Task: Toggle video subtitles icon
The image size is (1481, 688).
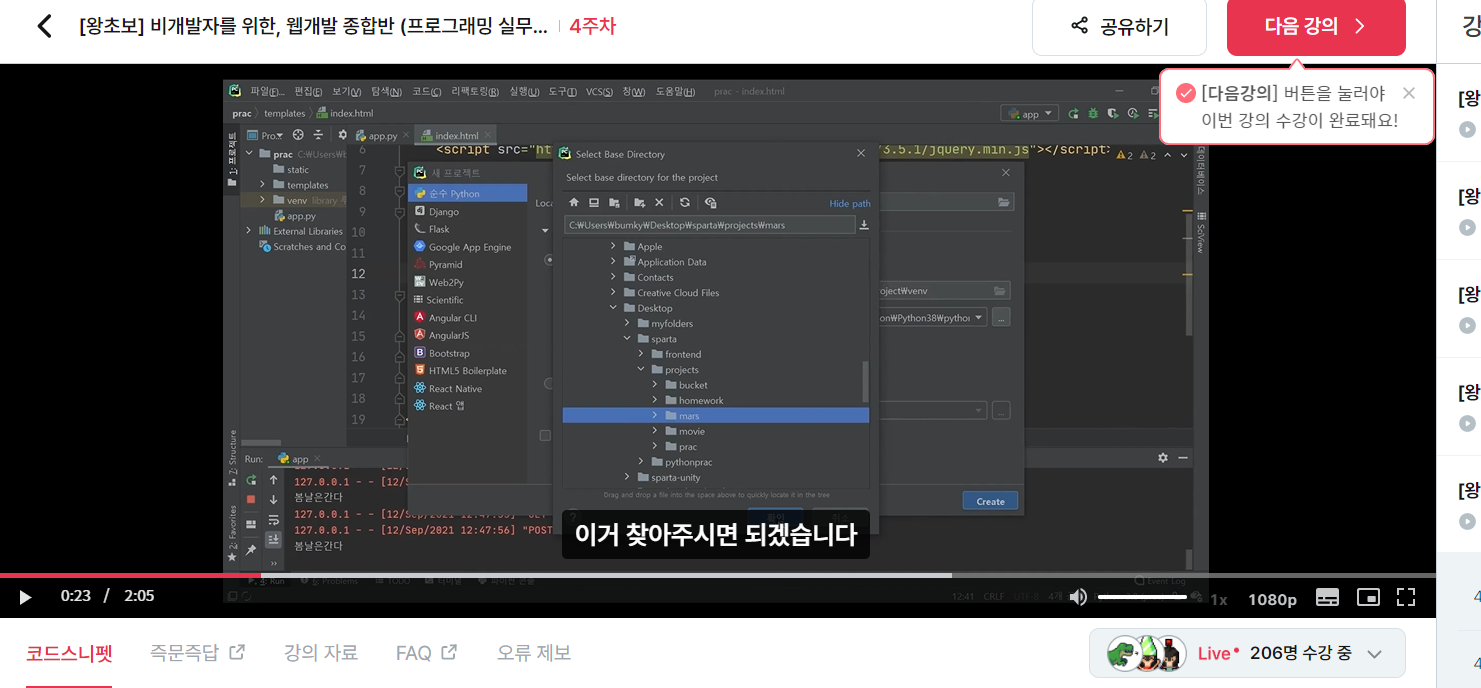Action: (1327, 597)
